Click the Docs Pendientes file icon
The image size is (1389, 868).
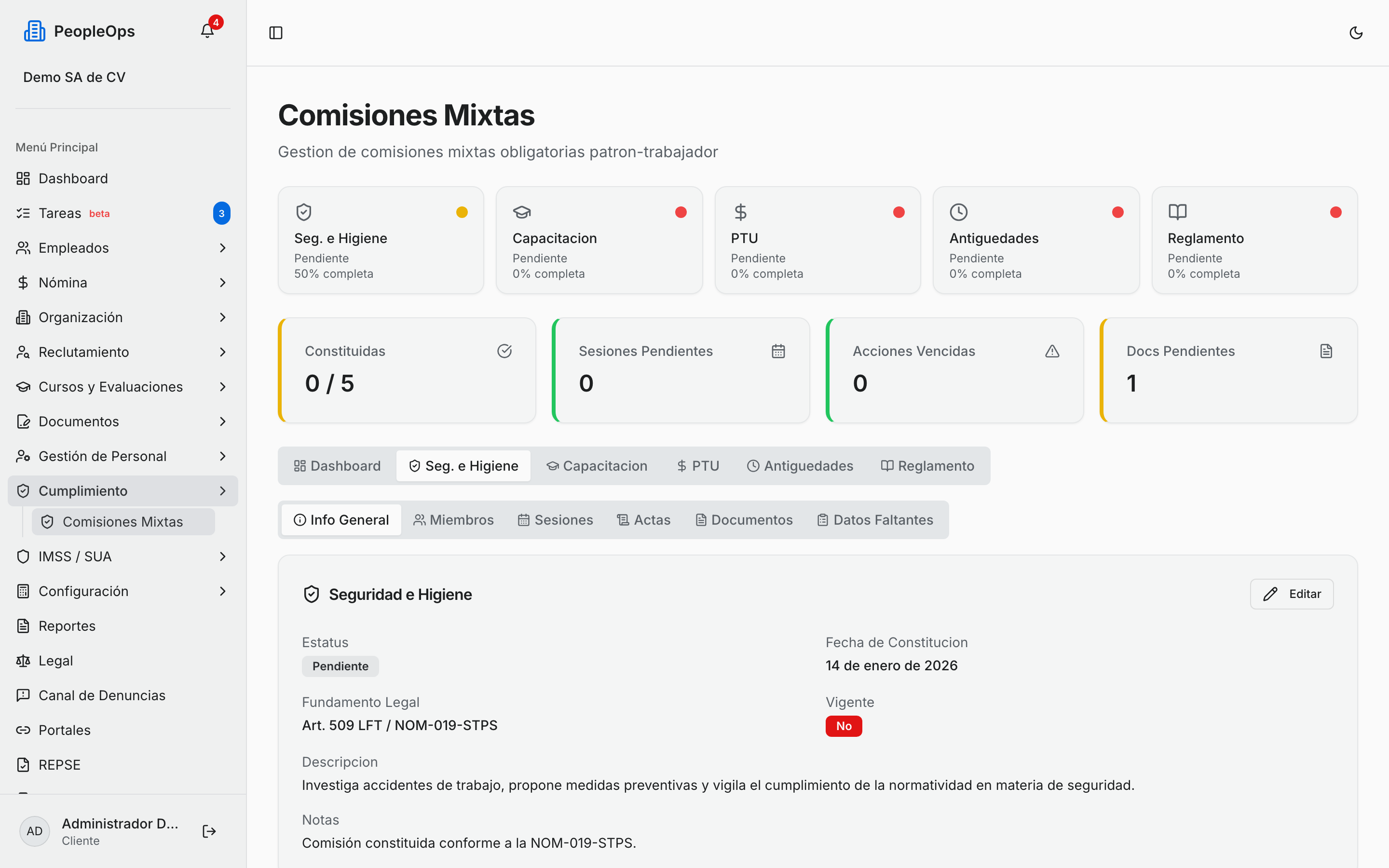pos(1326,351)
